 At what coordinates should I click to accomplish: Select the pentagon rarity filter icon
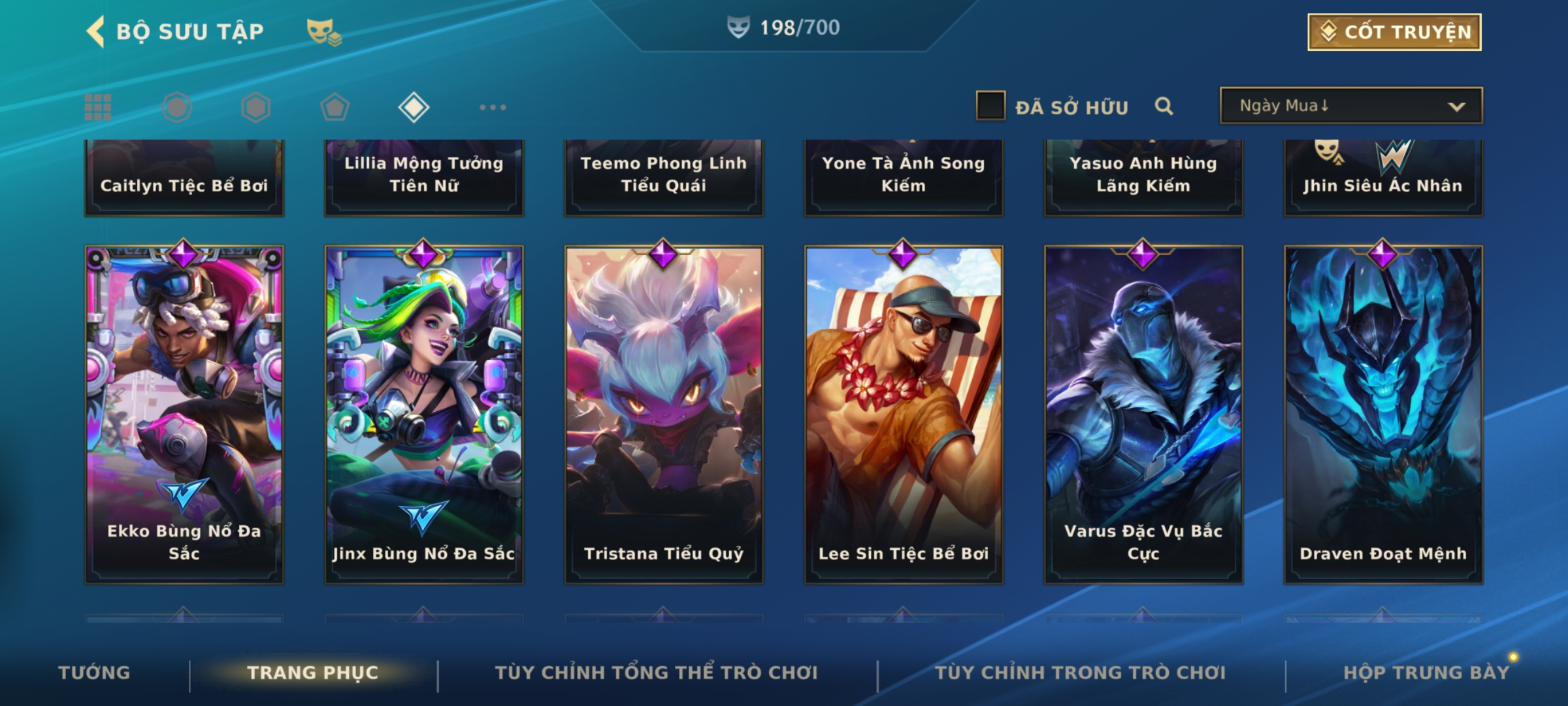335,107
